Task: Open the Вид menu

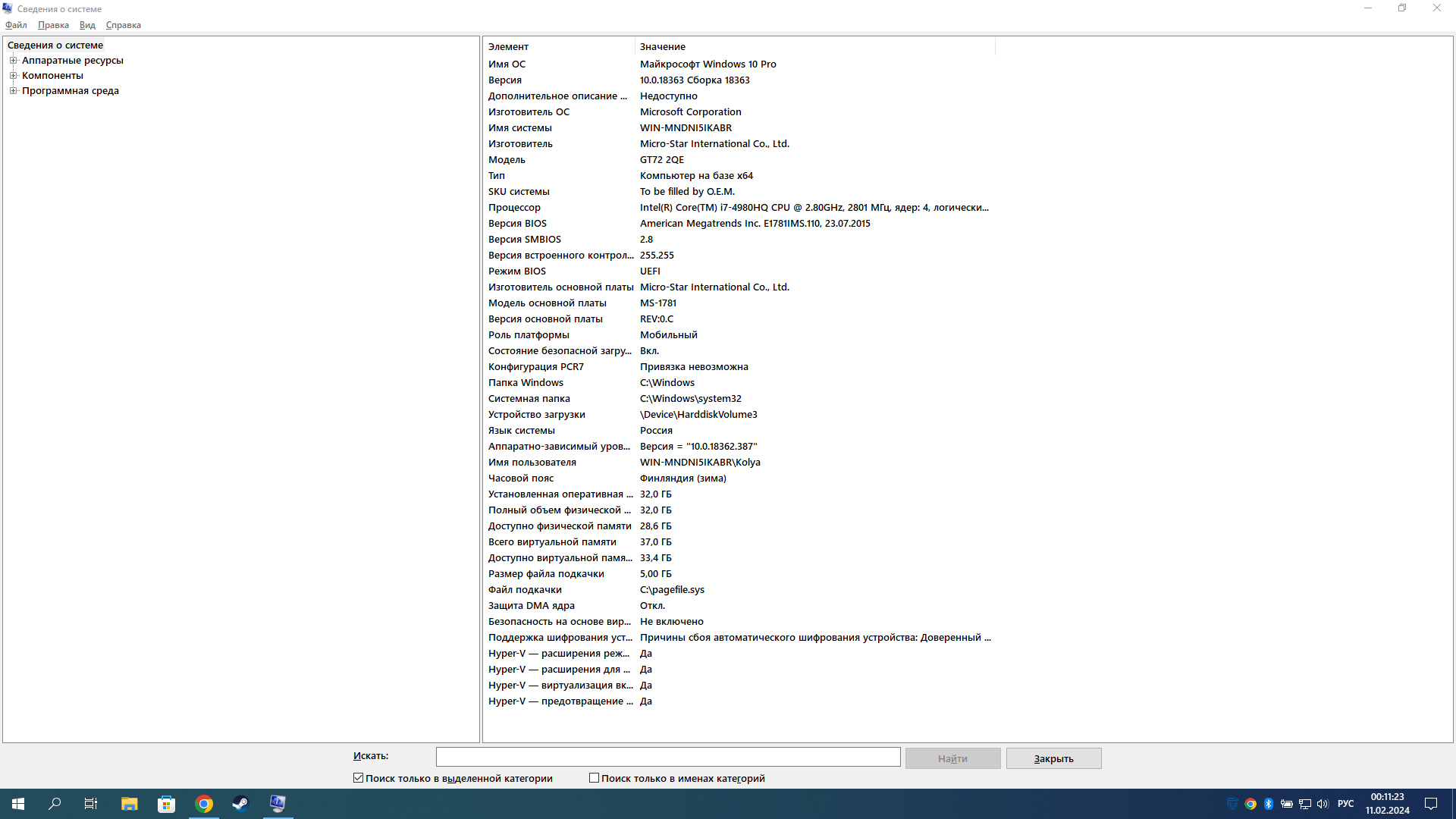Action: 87,25
